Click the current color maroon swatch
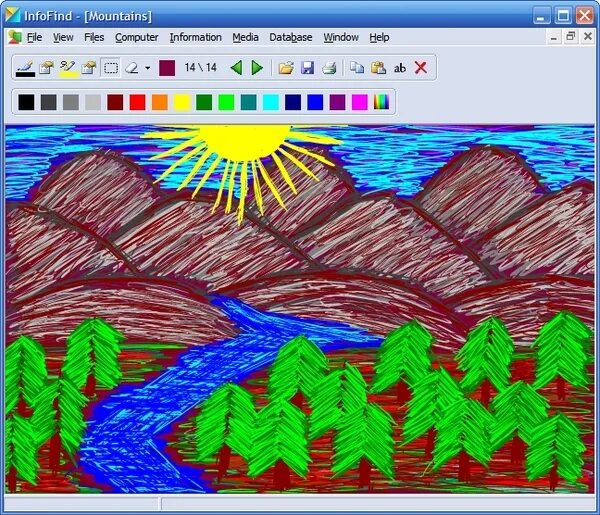The image size is (600, 515). pyautogui.click(x=167, y=68)
